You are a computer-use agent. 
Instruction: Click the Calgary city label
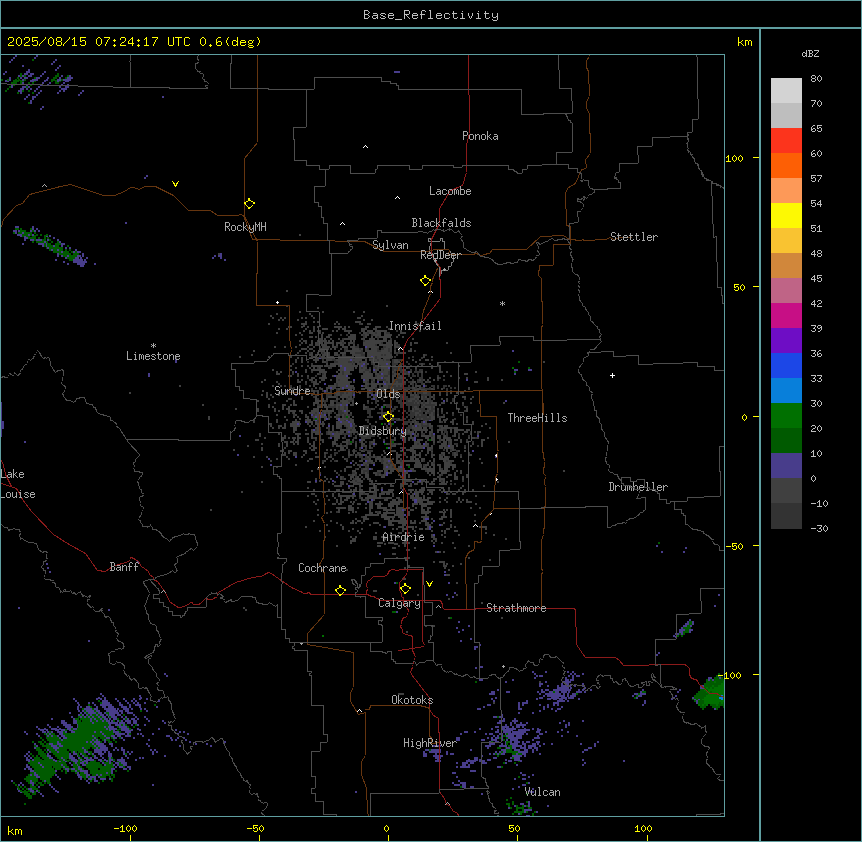(x=400, y=603)
